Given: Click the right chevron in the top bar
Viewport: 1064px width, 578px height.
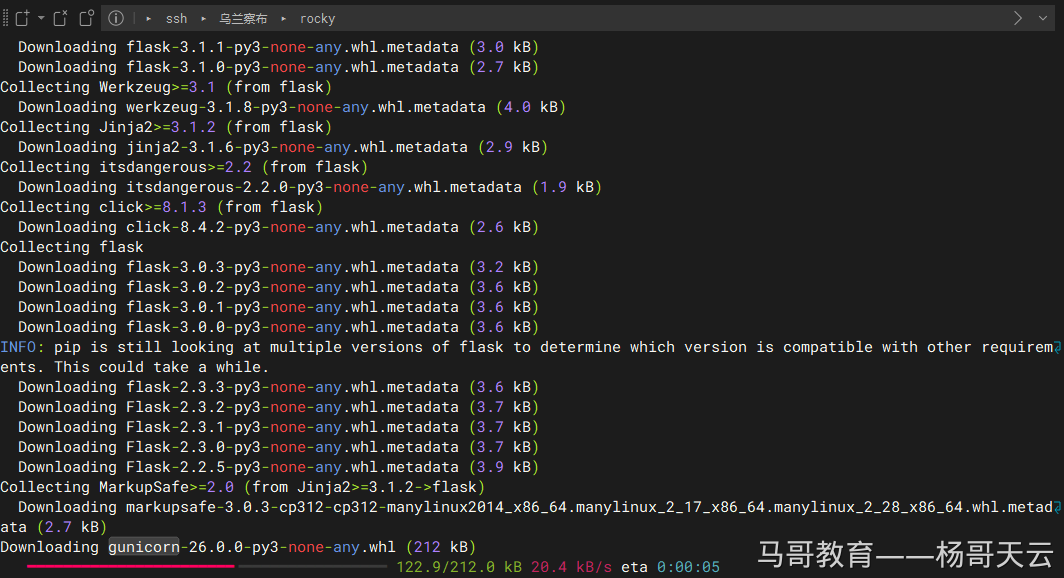Looking at the screenshot, I should [x=1017, y=18].
